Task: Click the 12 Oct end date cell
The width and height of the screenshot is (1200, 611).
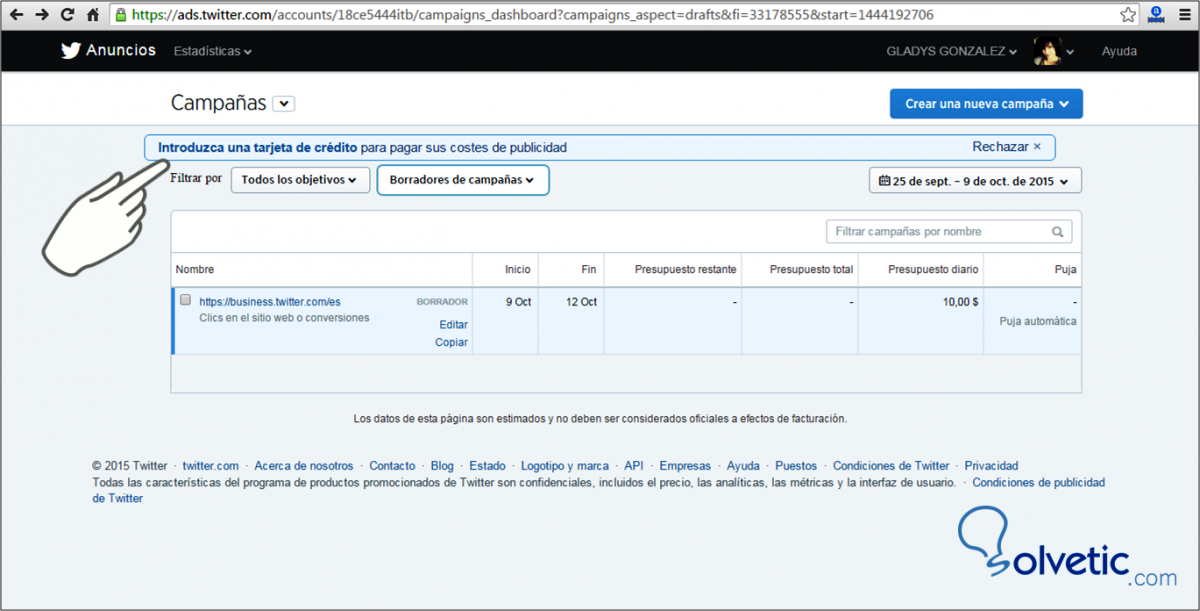Action: coord(581,301)
